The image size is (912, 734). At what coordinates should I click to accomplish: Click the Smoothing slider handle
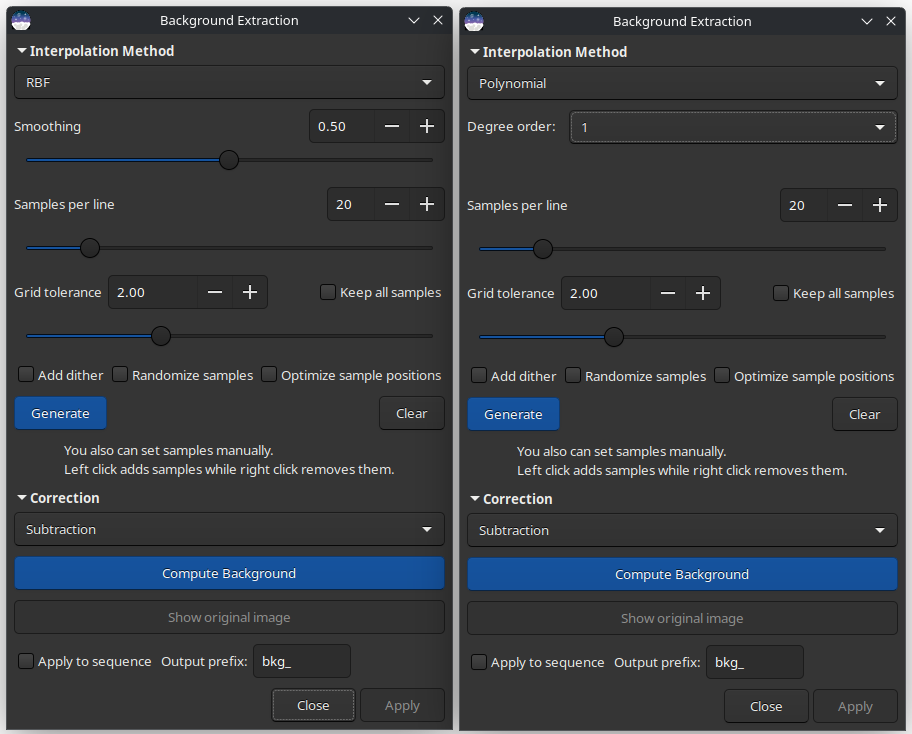229,160
